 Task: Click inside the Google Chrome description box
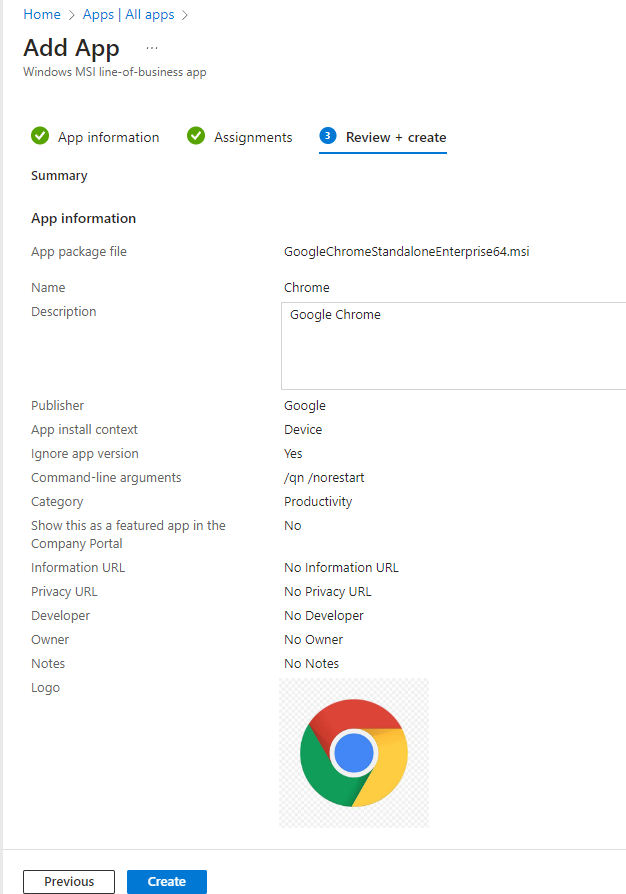[452, 346]
